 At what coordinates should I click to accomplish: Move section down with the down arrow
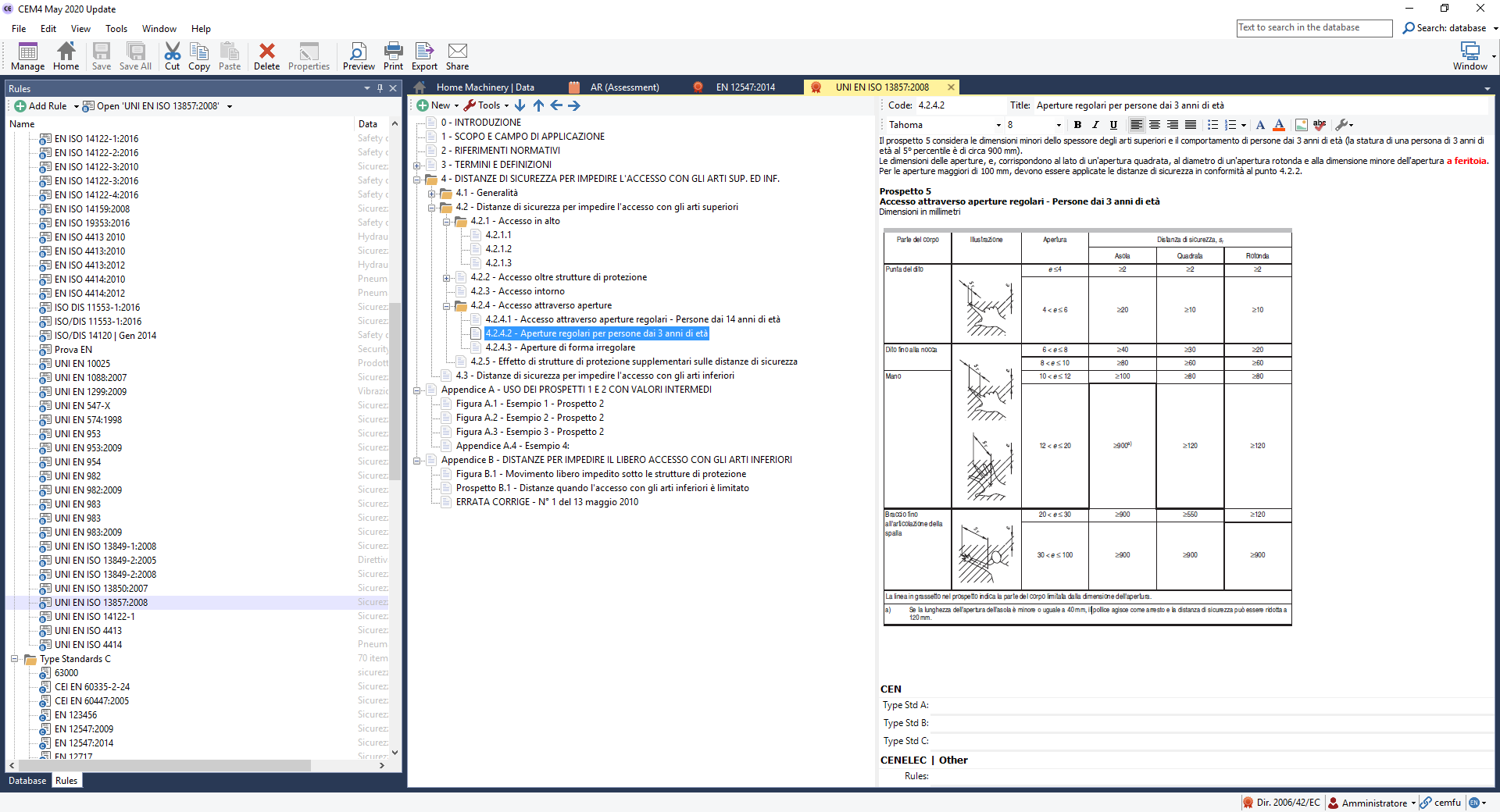[520, 105]
